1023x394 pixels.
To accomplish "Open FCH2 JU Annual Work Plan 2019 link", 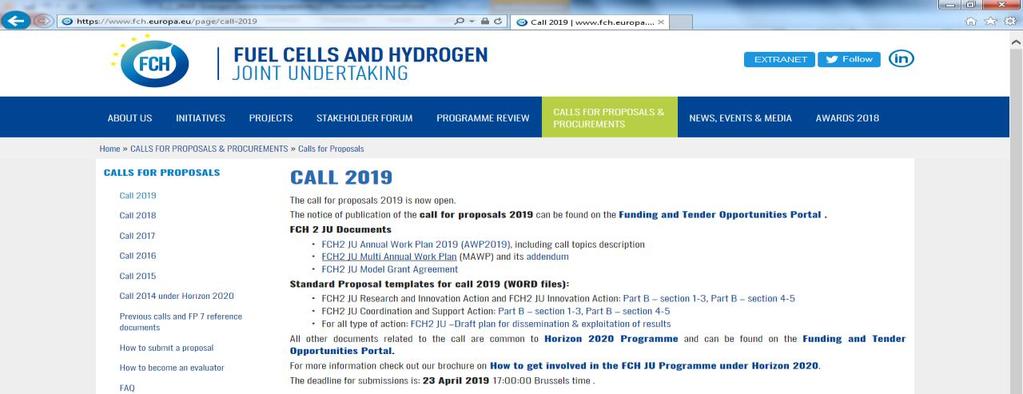I will [415, 245].
